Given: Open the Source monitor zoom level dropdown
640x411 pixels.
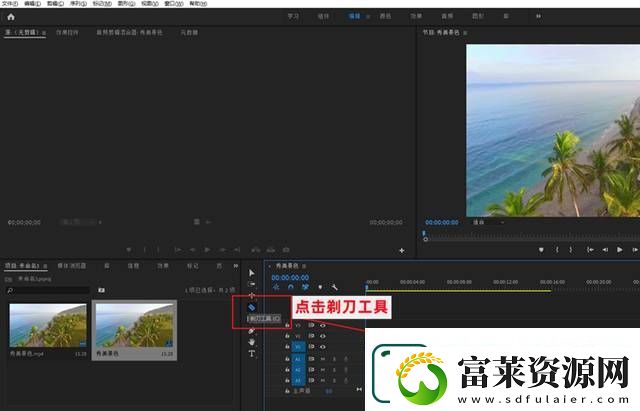Looking at the screenshot, I should pyautogui.click(x=80, y=222).
